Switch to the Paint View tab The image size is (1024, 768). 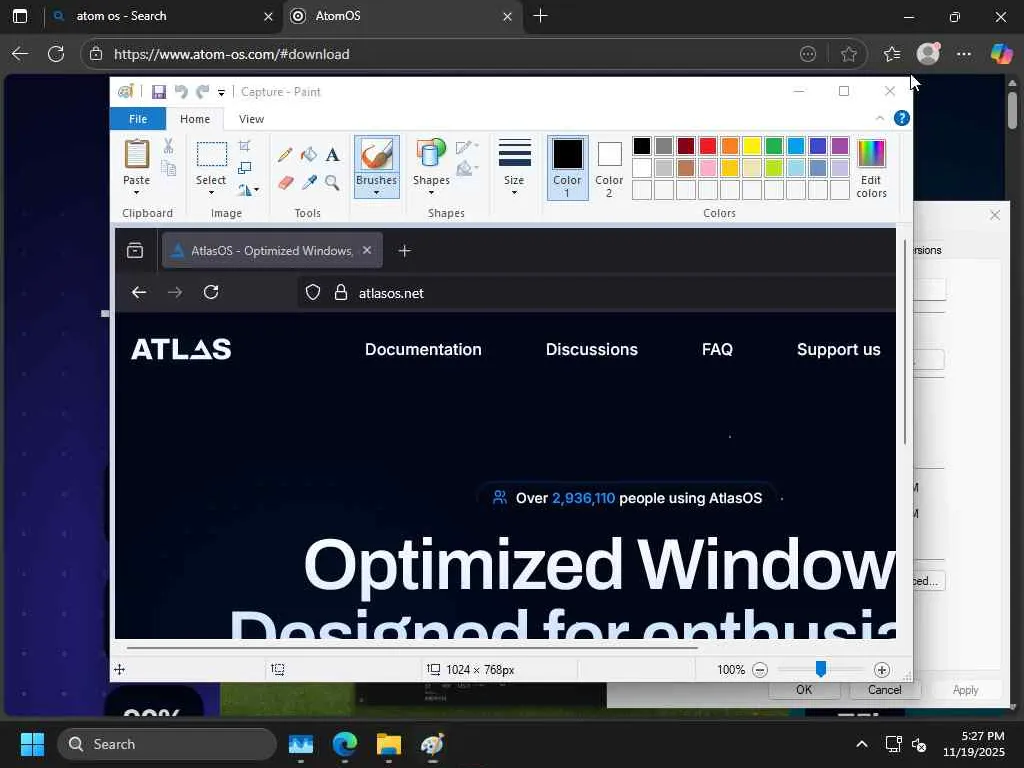coord(251,119)
